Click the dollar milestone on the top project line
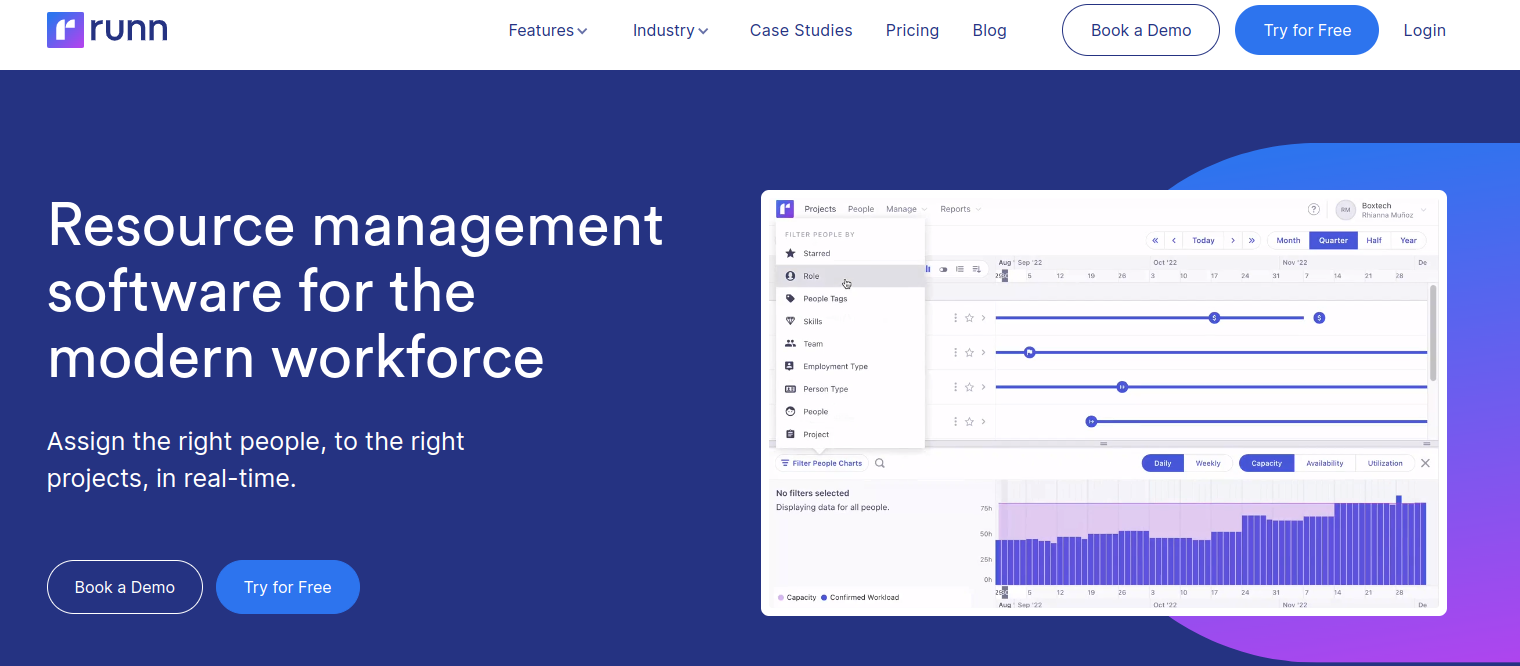Screen dimensions: 1520x666 (x=1214, y=318)
